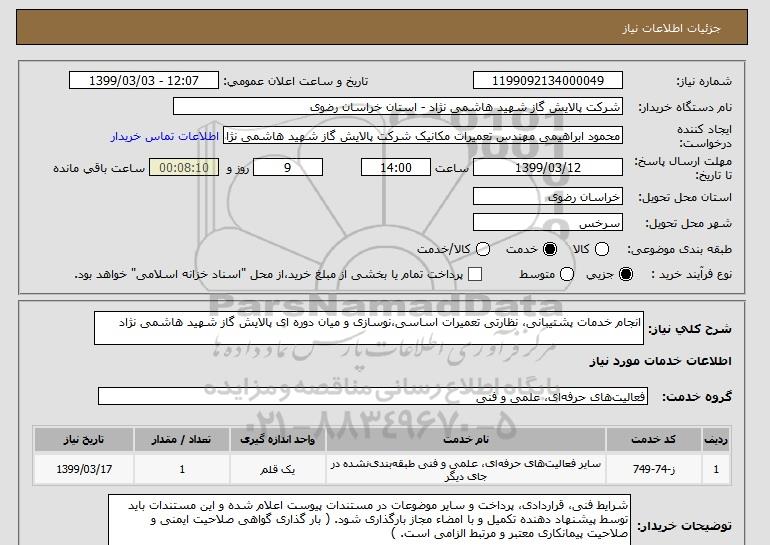This screenshot has width=770, height=545.
Task: Click the delivery city field سرخس
Action: pos(548,222)
